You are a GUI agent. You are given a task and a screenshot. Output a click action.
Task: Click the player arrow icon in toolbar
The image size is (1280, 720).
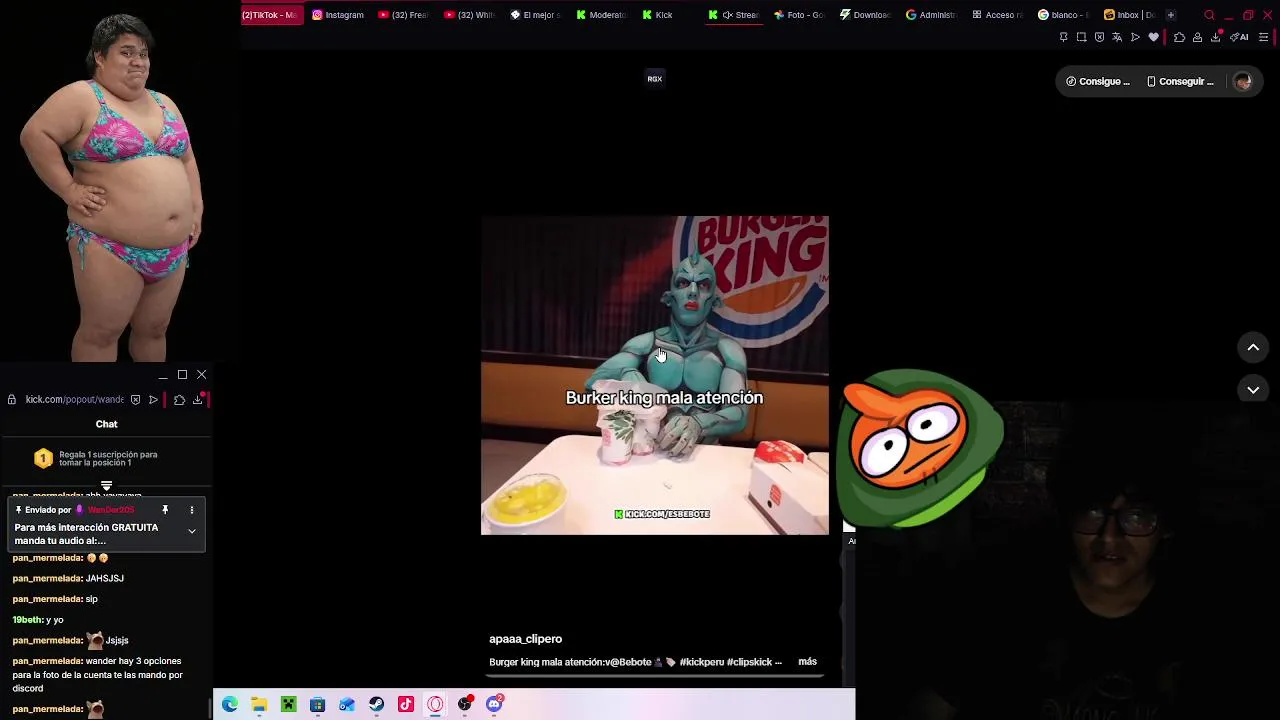click(1135, 37)
